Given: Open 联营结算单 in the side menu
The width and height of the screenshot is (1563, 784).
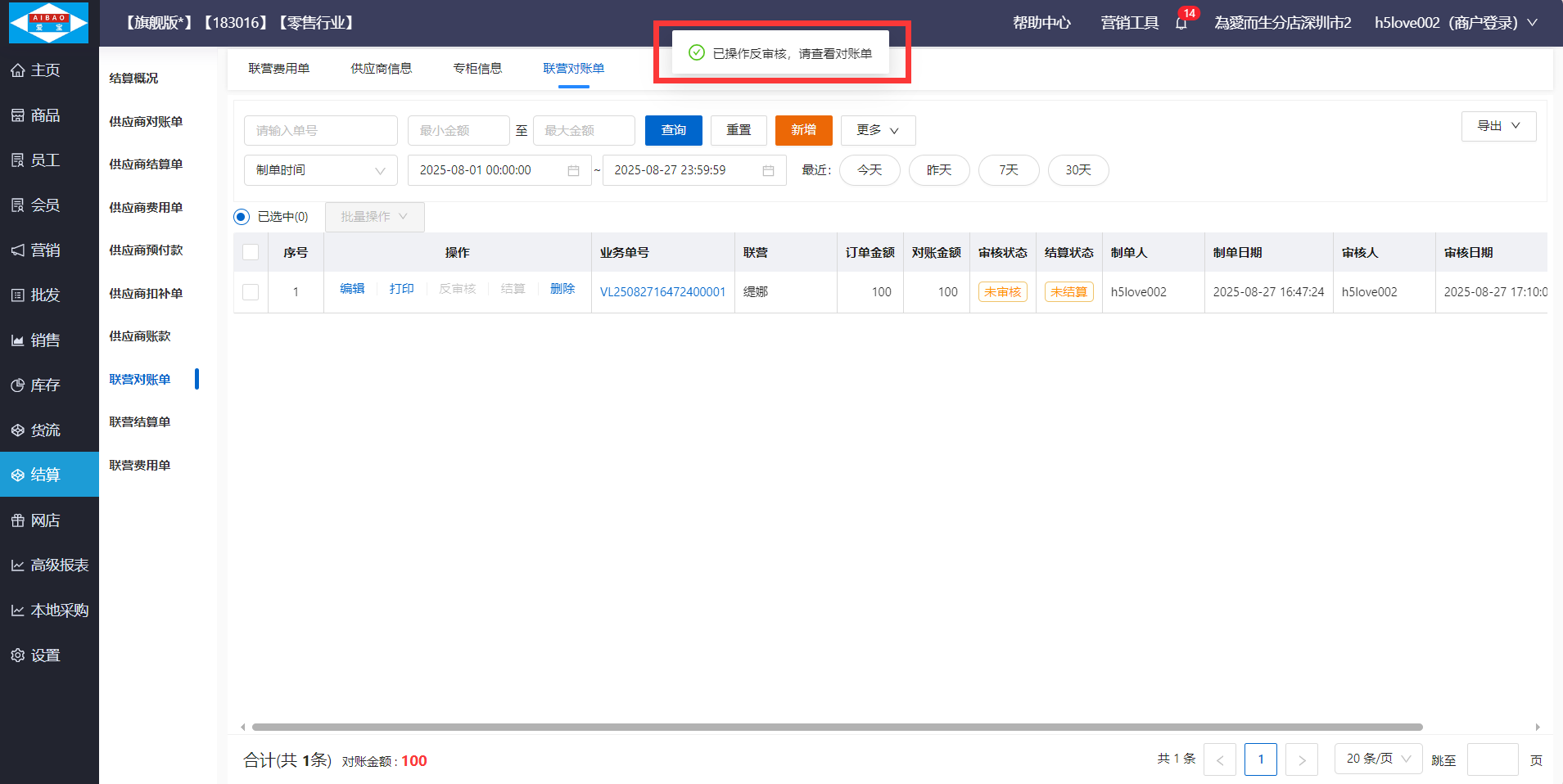Looking at the screenshot, I should point(140,422).
